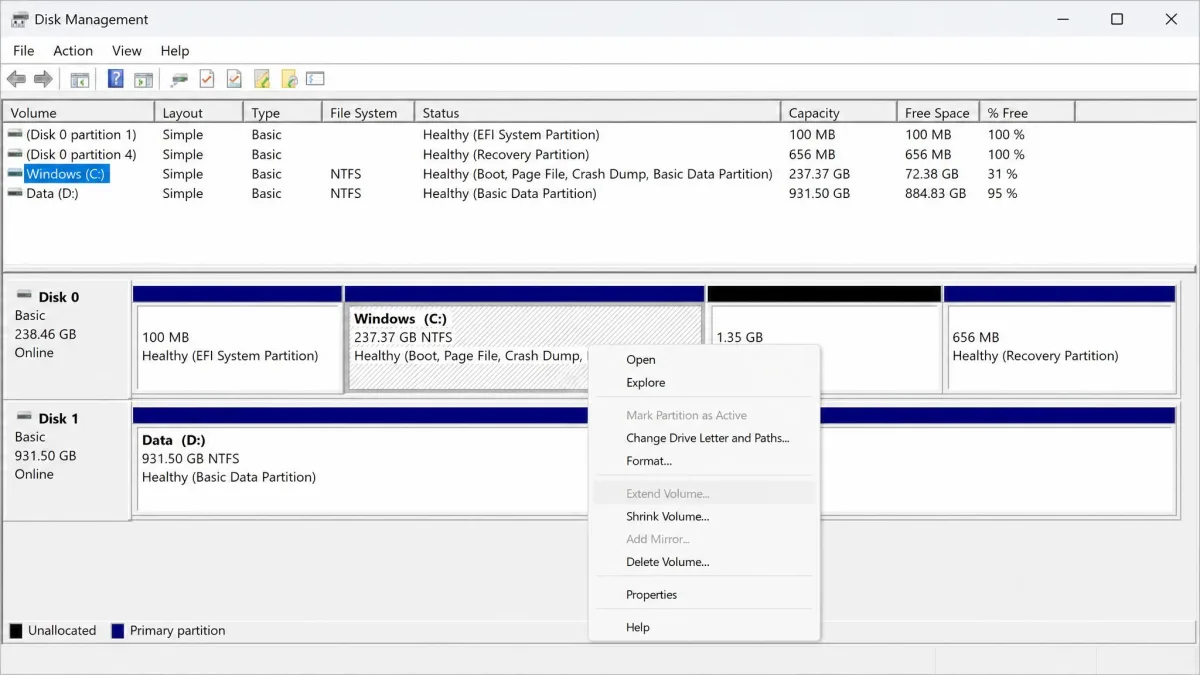Image resolution: width=1200 pixels, height=675 pixels.
Task: Choose Shrink Volume... from context menu
Action: coord(704,517)
